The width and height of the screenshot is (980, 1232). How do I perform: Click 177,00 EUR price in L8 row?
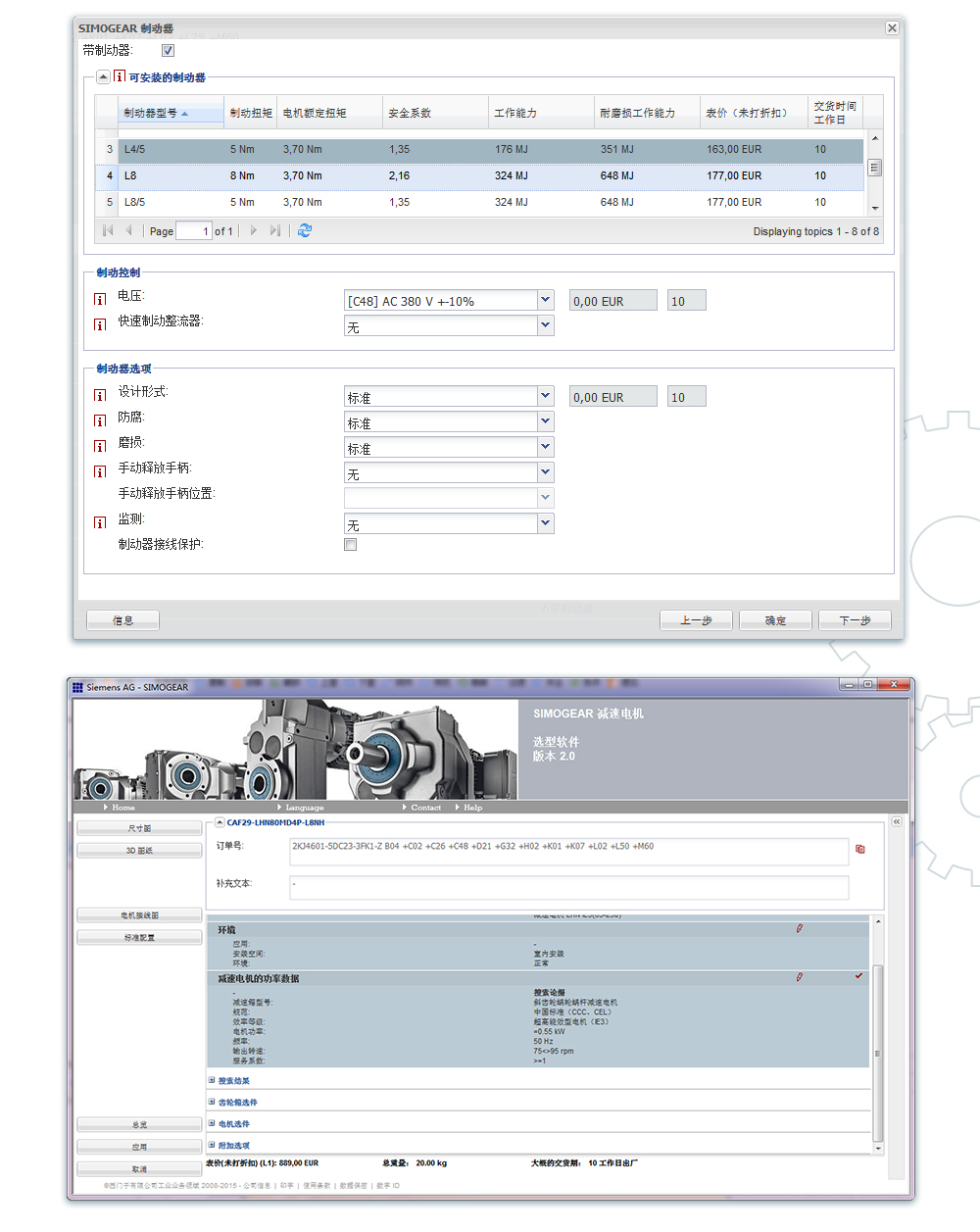coord(734,176)
